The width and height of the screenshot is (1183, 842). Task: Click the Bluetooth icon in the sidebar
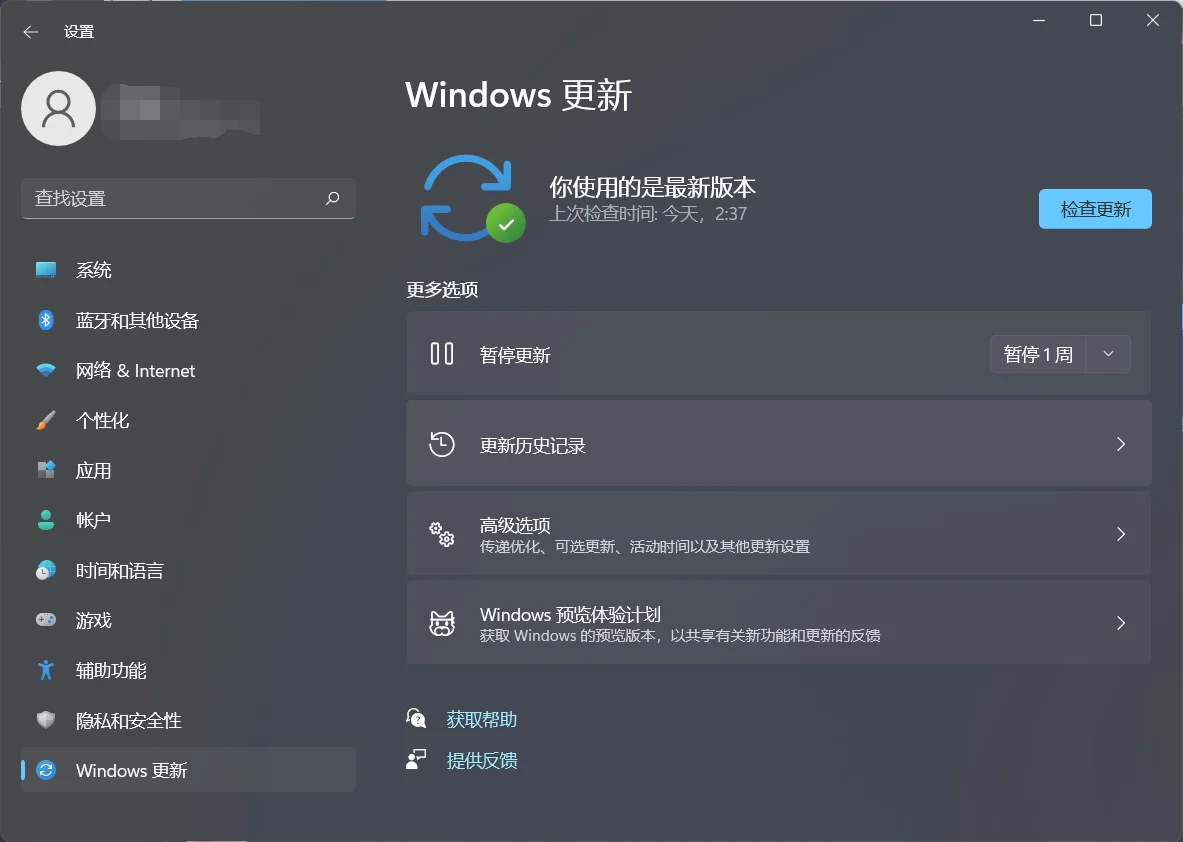46,320
